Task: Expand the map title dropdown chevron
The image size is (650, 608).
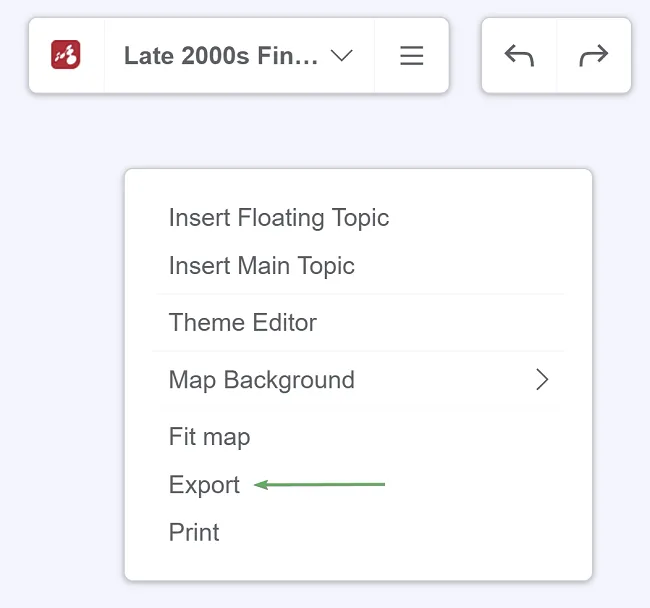Action: pyautogui.click(x=342, y=55)
